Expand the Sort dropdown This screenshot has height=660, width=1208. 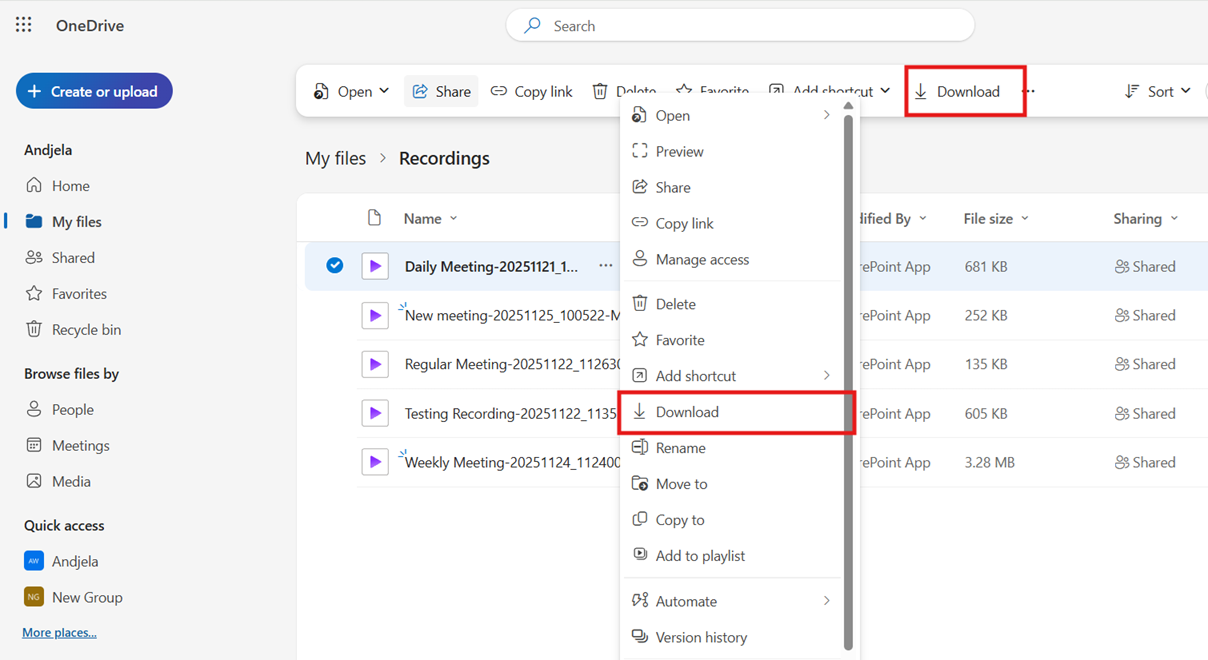click(x=1158, y=91)
